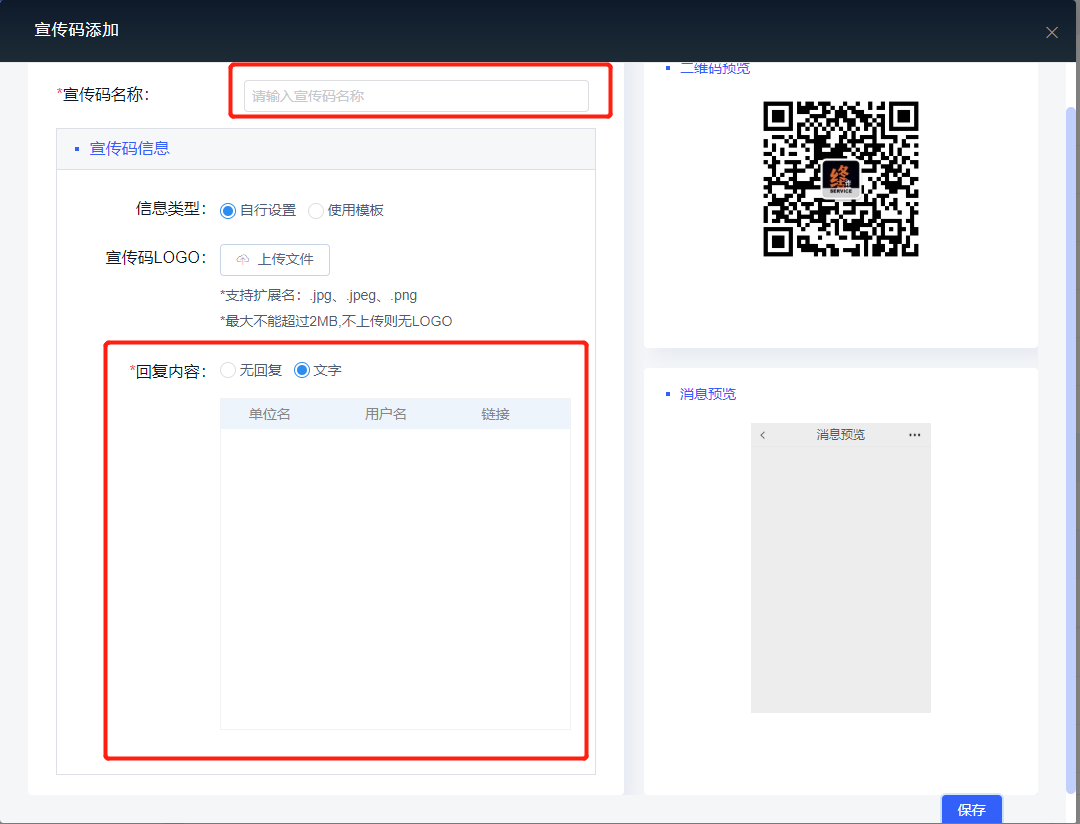Click the 保存 save button
1080x824 pixels.
971,810
